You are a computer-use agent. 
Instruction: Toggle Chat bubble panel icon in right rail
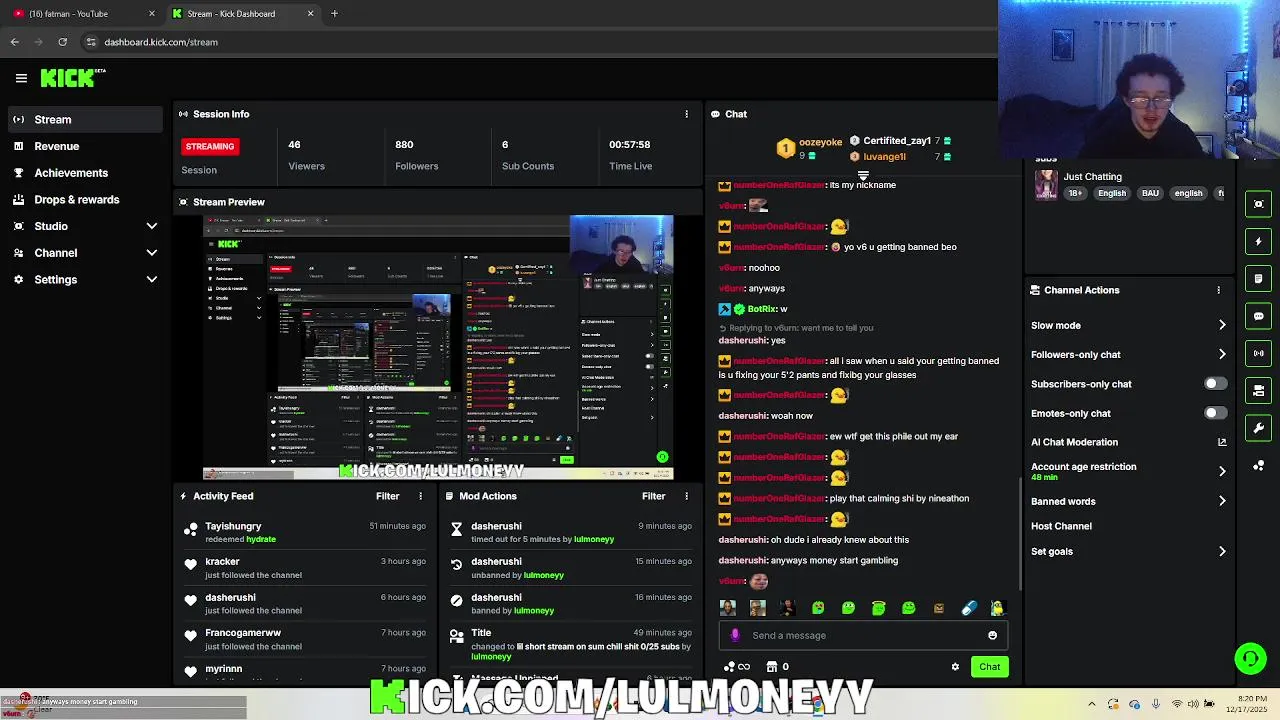pos(1259,316)
